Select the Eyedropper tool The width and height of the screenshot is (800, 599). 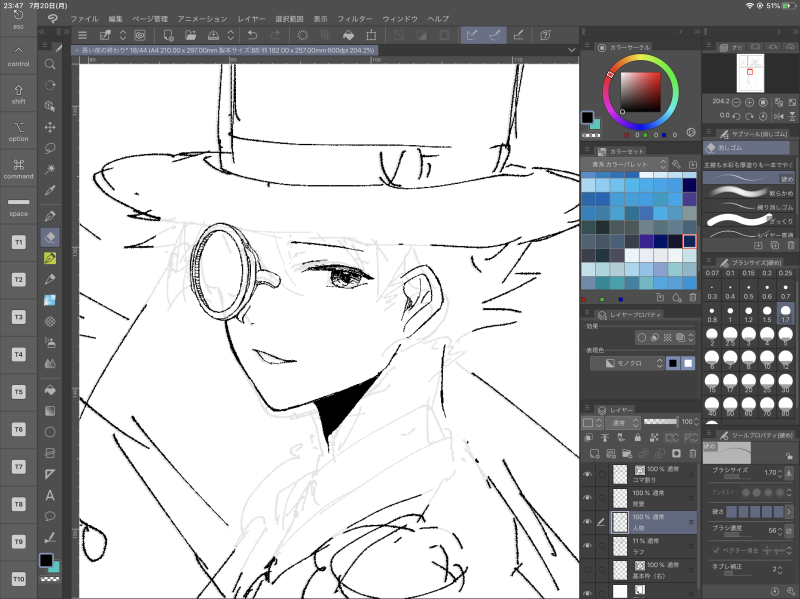tap(50, 190)
